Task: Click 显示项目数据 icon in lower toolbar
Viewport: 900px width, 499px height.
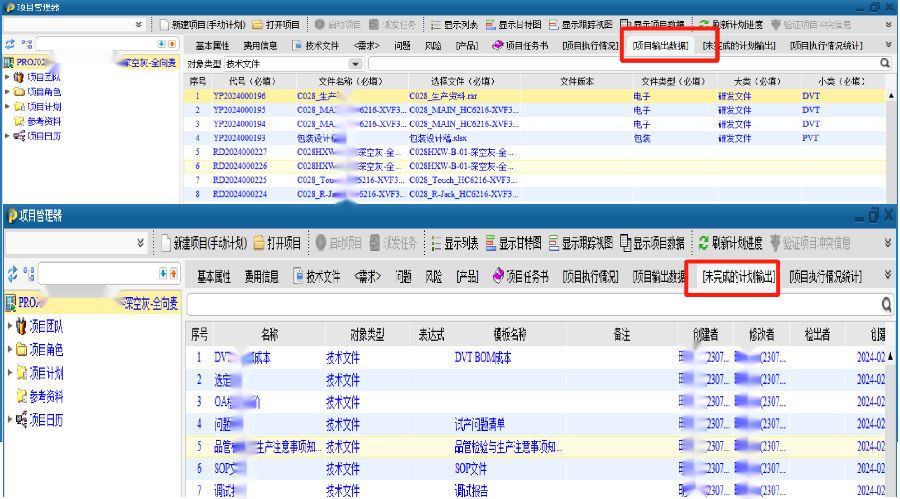Action: tap(626, 243)
